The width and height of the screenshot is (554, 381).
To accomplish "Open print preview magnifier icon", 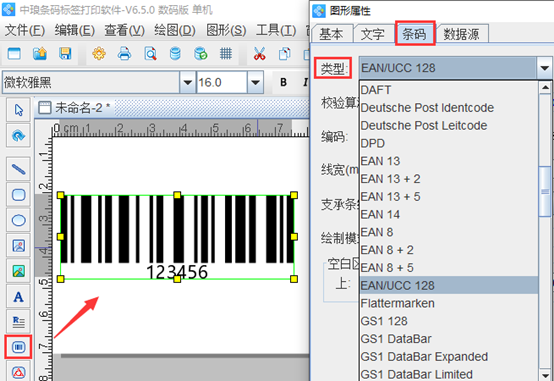I will tap(150, 54).
